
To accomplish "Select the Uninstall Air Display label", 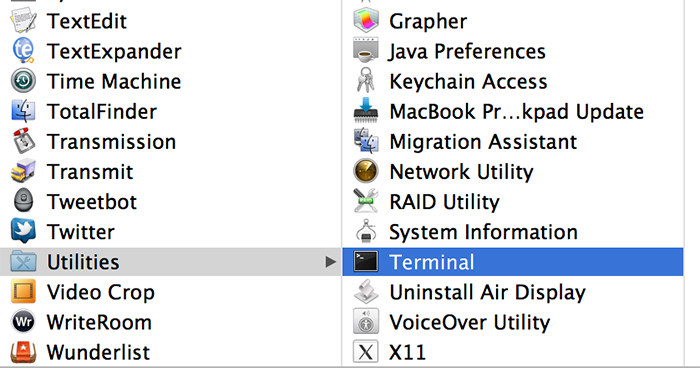I will click(488, 292).
